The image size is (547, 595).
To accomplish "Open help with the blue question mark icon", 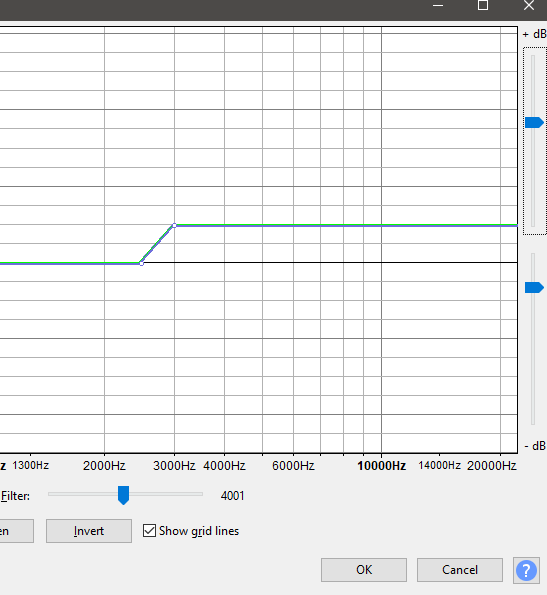I will 526,570.
